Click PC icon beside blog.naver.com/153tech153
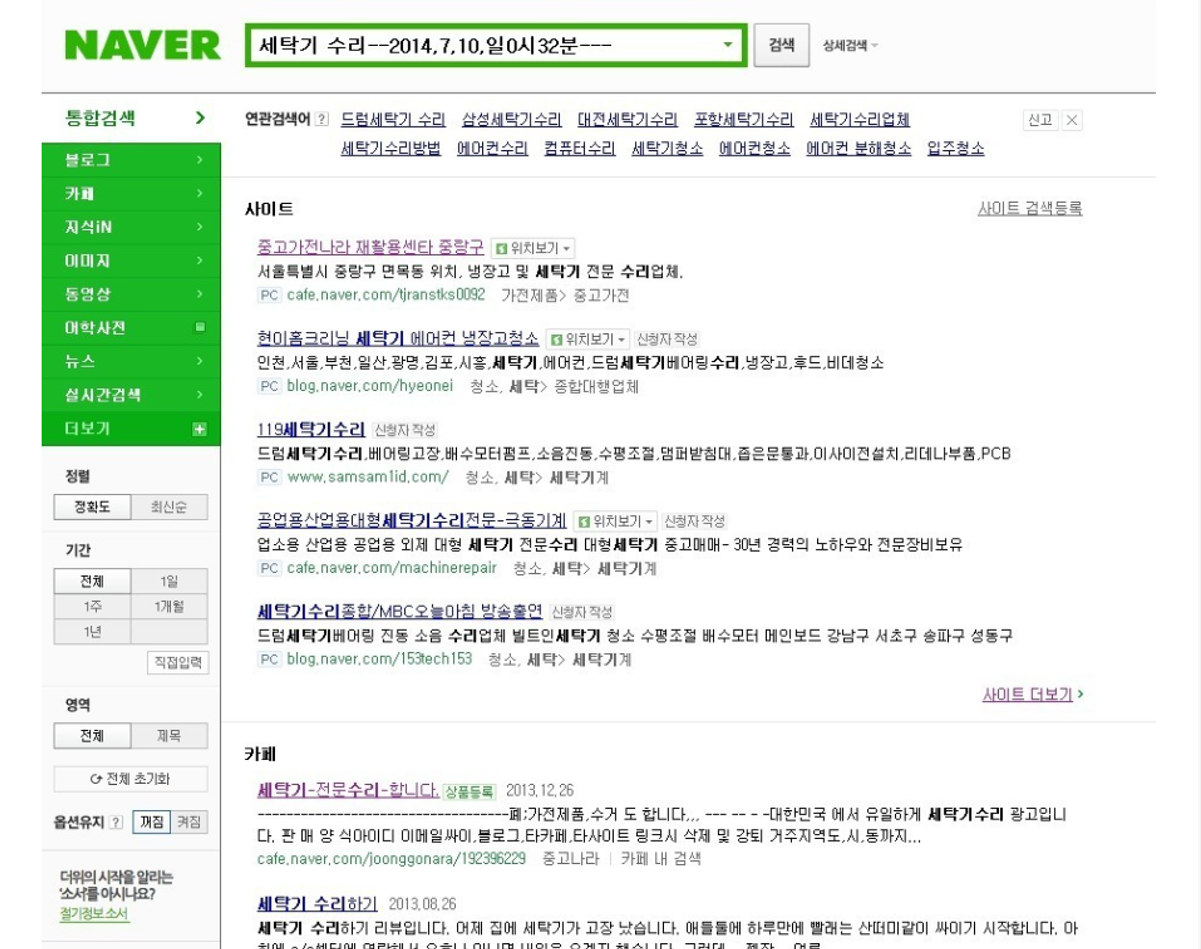 (269, 659)
